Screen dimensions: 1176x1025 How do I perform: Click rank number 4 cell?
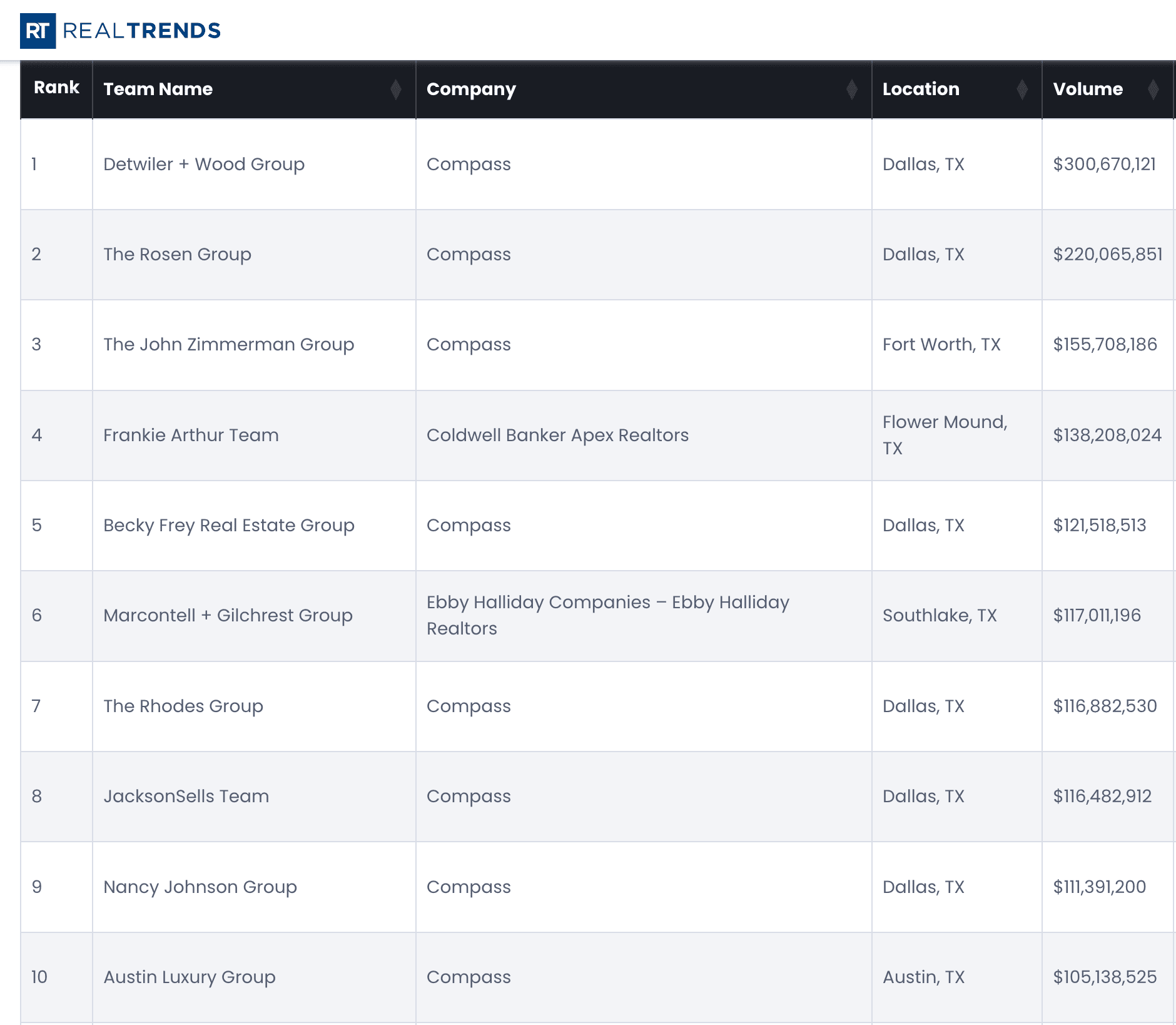click(x=56, y=436)
